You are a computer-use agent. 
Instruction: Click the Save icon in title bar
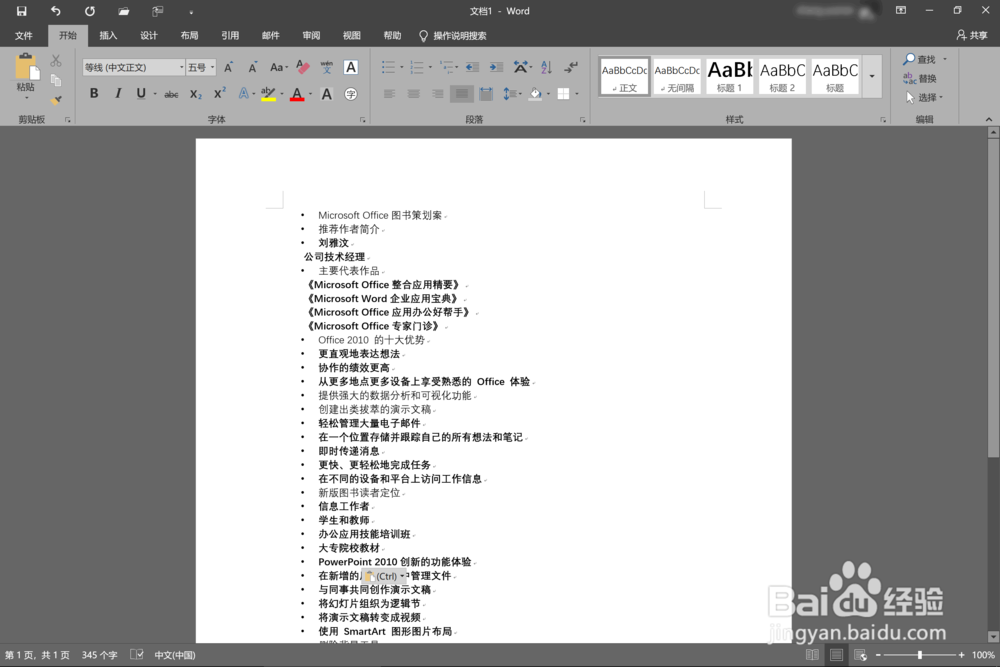click(x=22, y=11)
